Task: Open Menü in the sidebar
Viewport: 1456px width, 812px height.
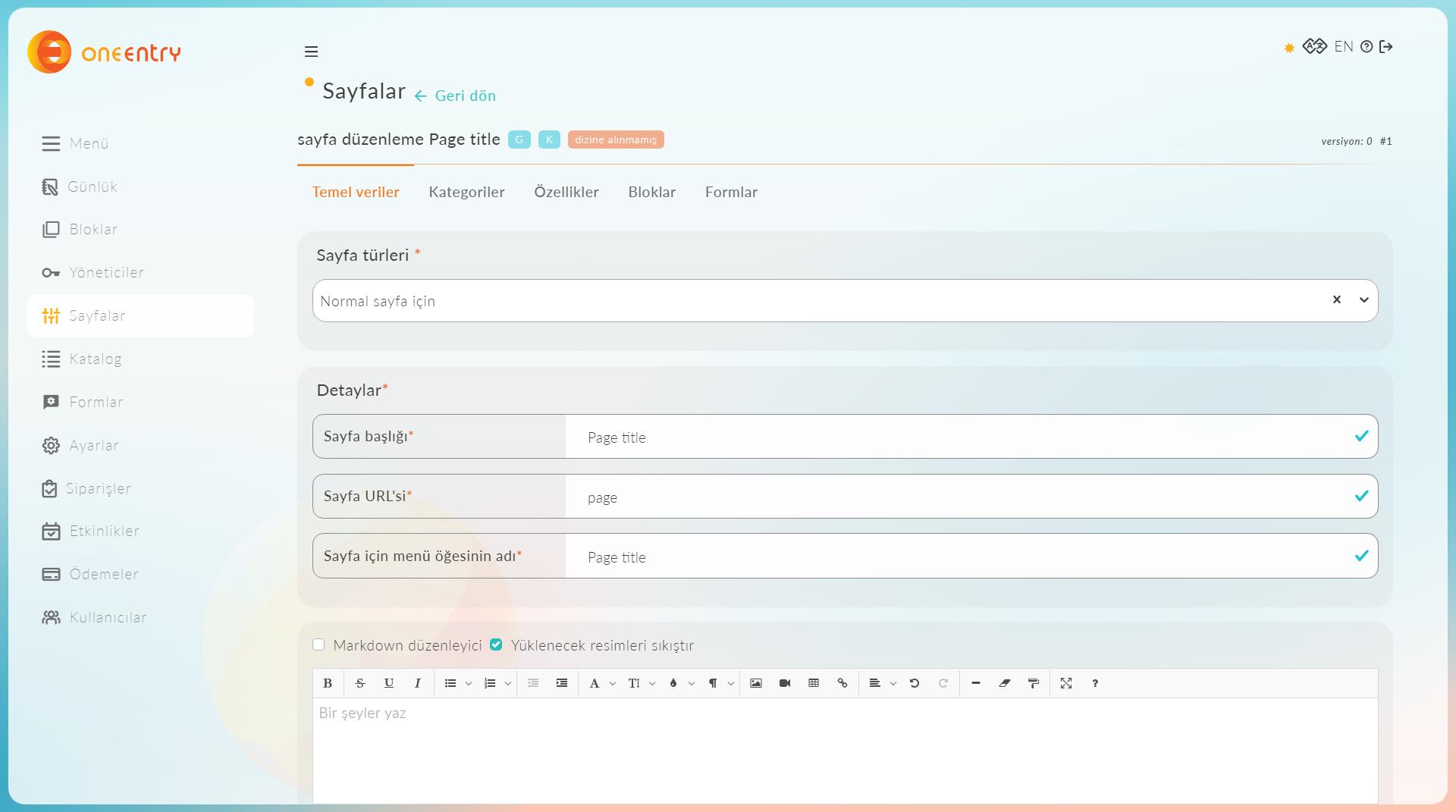Action: pos(140,143)
